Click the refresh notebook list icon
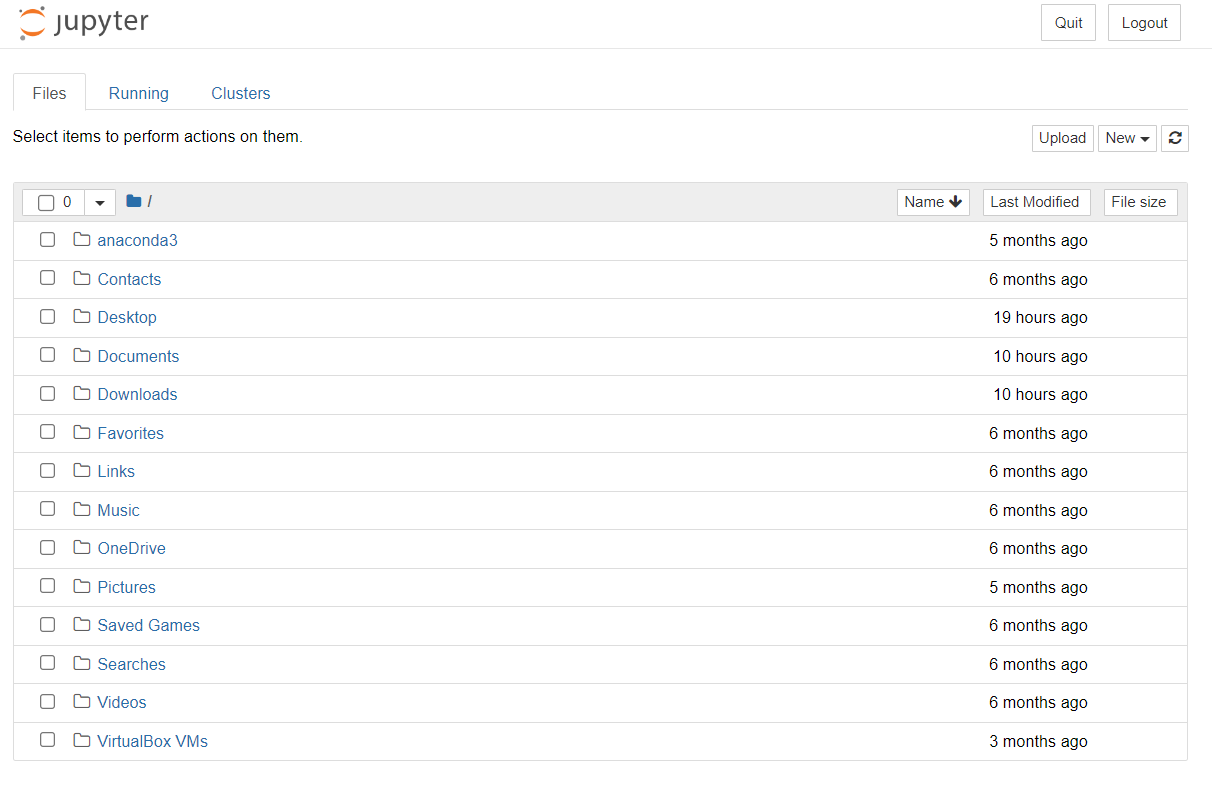Screen dimensions: 1212x793 (1175, 138)
